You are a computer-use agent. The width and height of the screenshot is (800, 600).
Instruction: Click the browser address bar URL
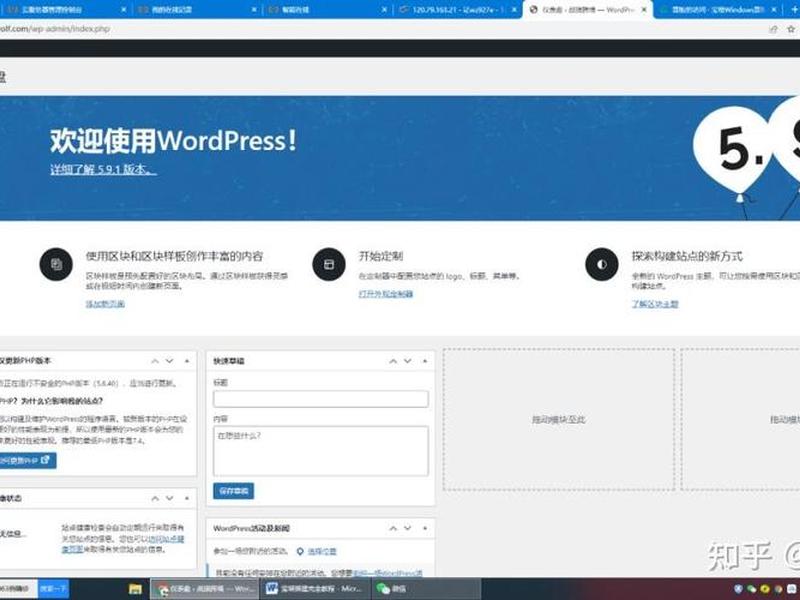pyautogui.click(x=55, y=29)
